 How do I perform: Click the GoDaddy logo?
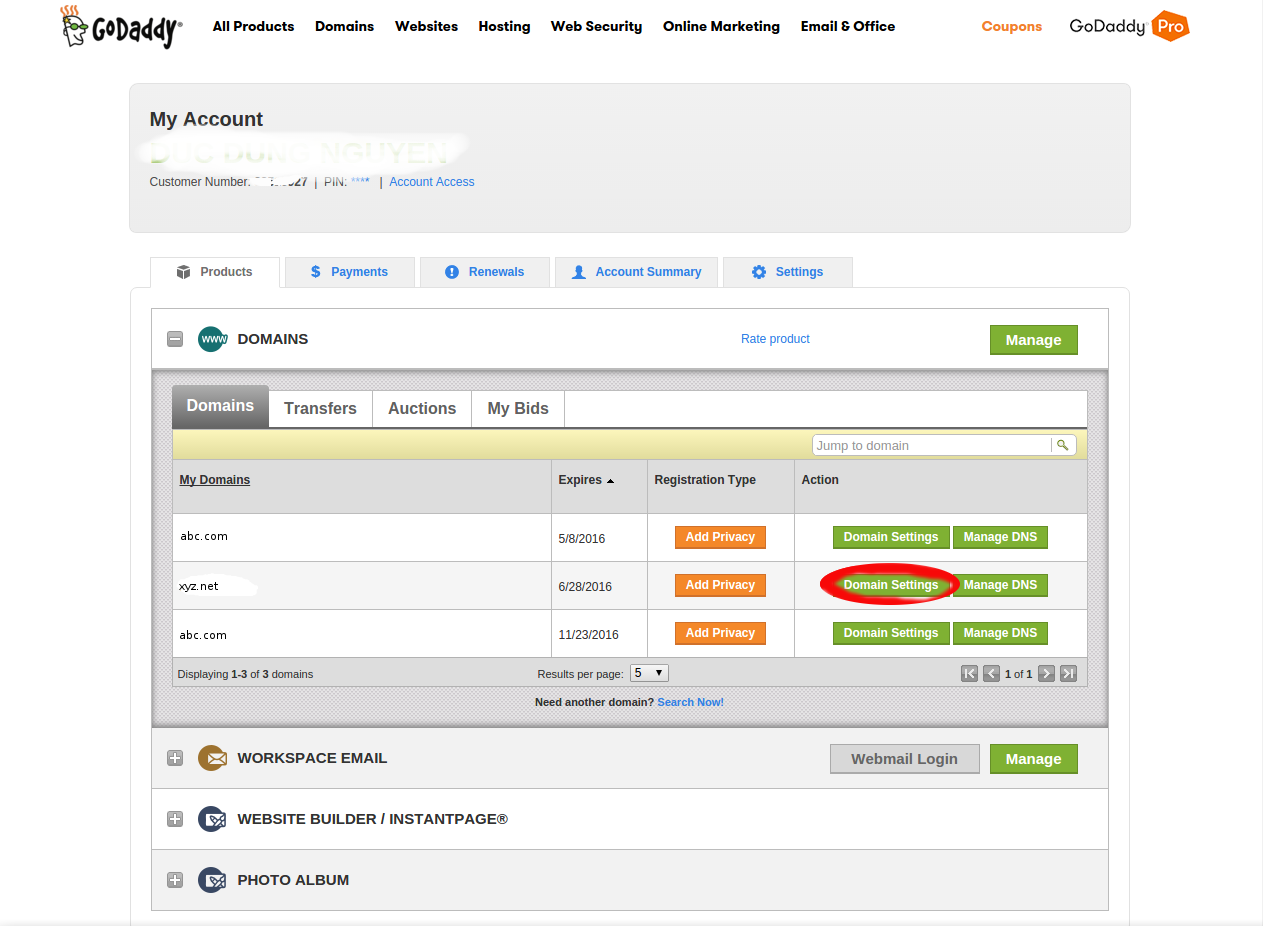(121, 27)
